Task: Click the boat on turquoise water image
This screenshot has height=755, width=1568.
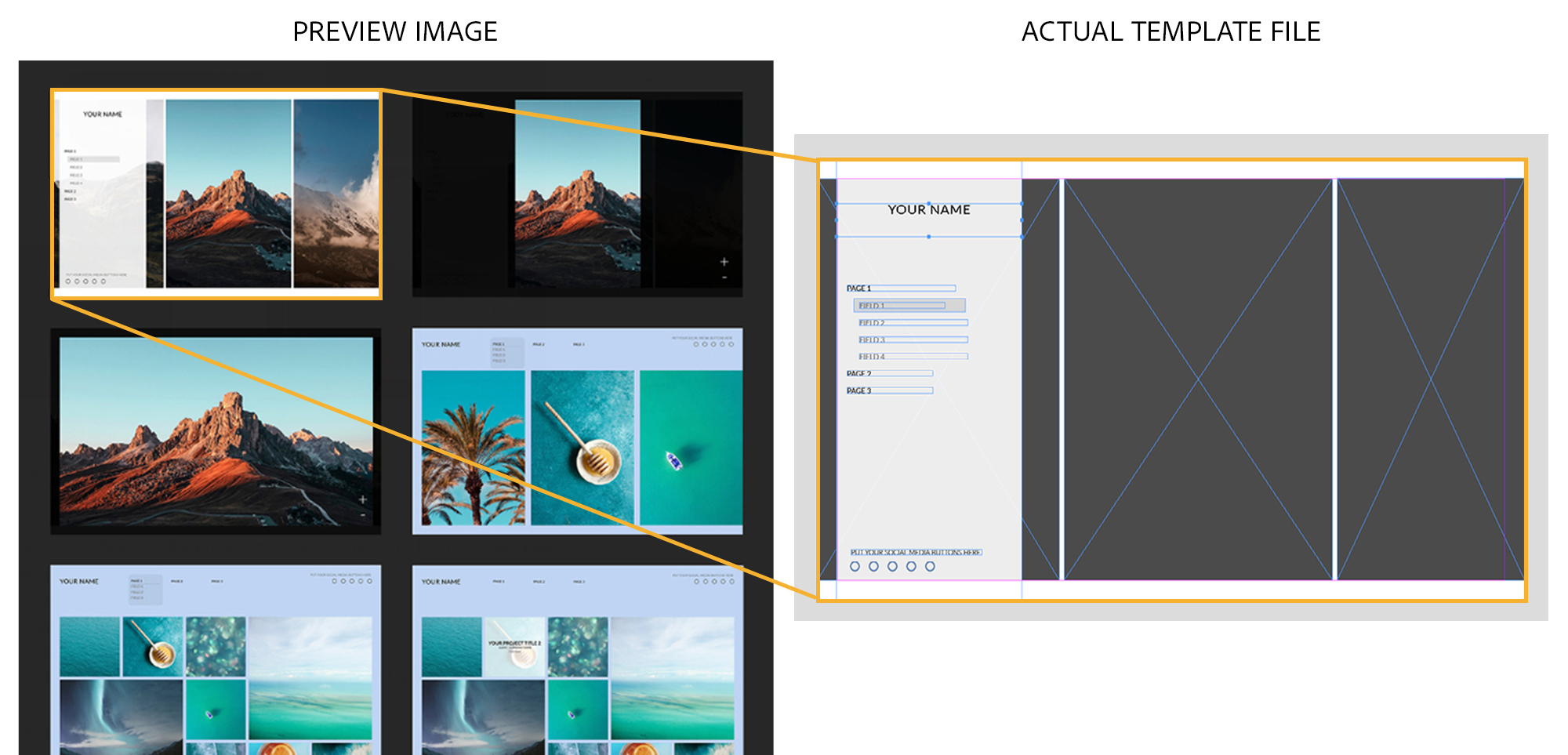Action: tap(691, 448)
